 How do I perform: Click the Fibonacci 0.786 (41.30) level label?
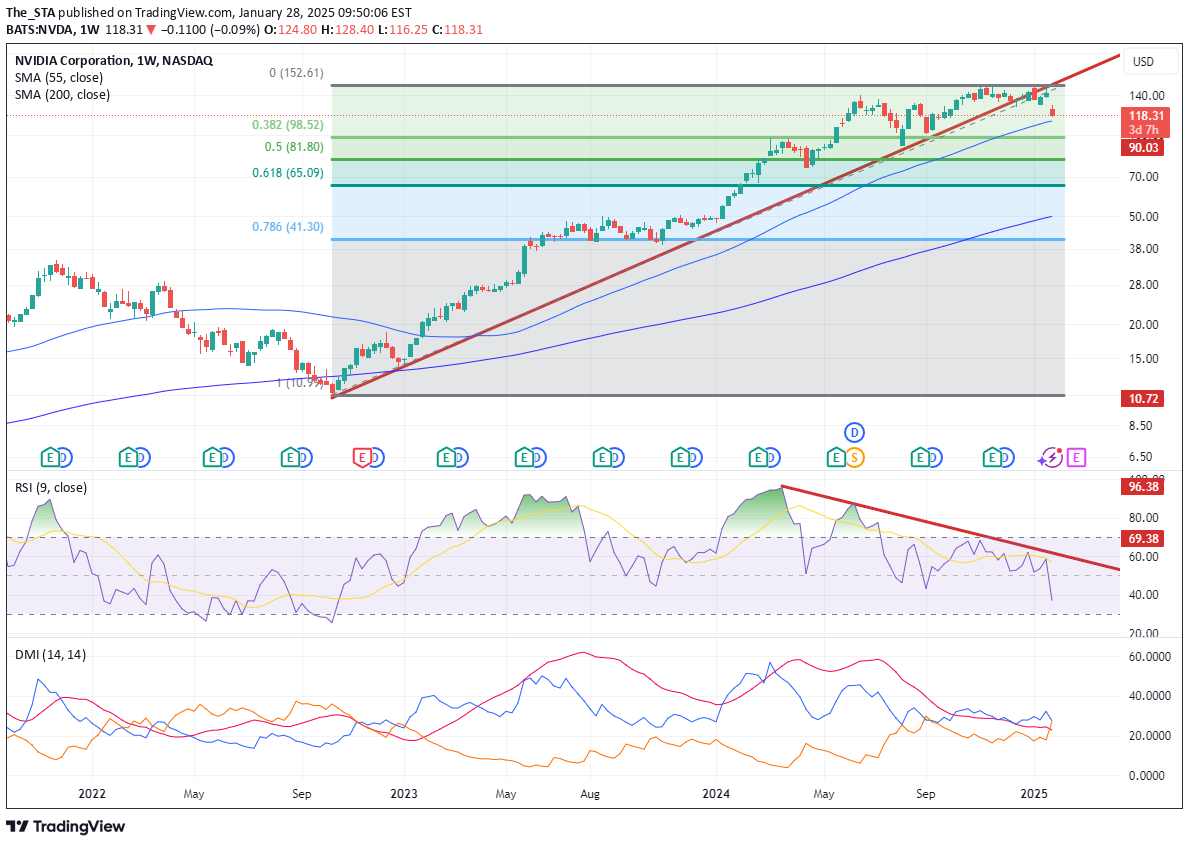click(288, 227)
